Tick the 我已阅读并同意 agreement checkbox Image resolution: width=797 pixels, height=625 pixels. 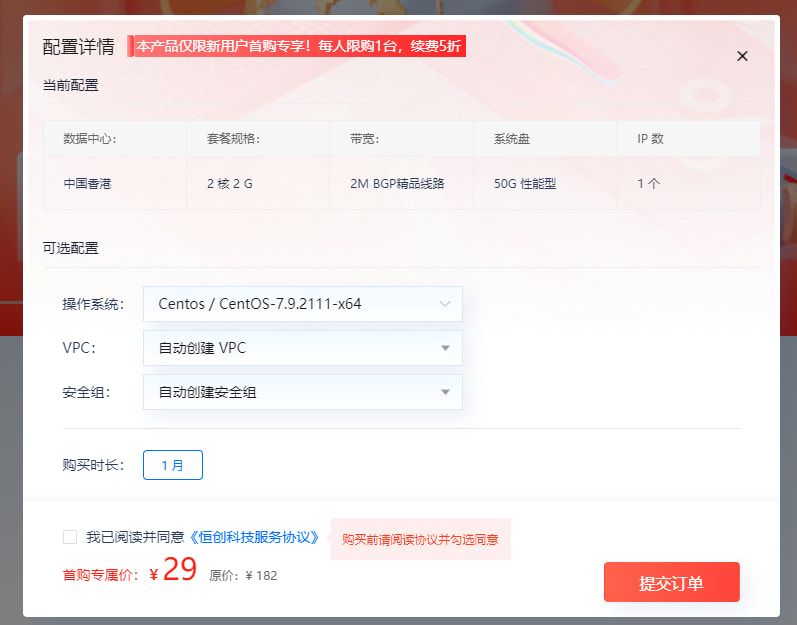click(x=70, y=537)
